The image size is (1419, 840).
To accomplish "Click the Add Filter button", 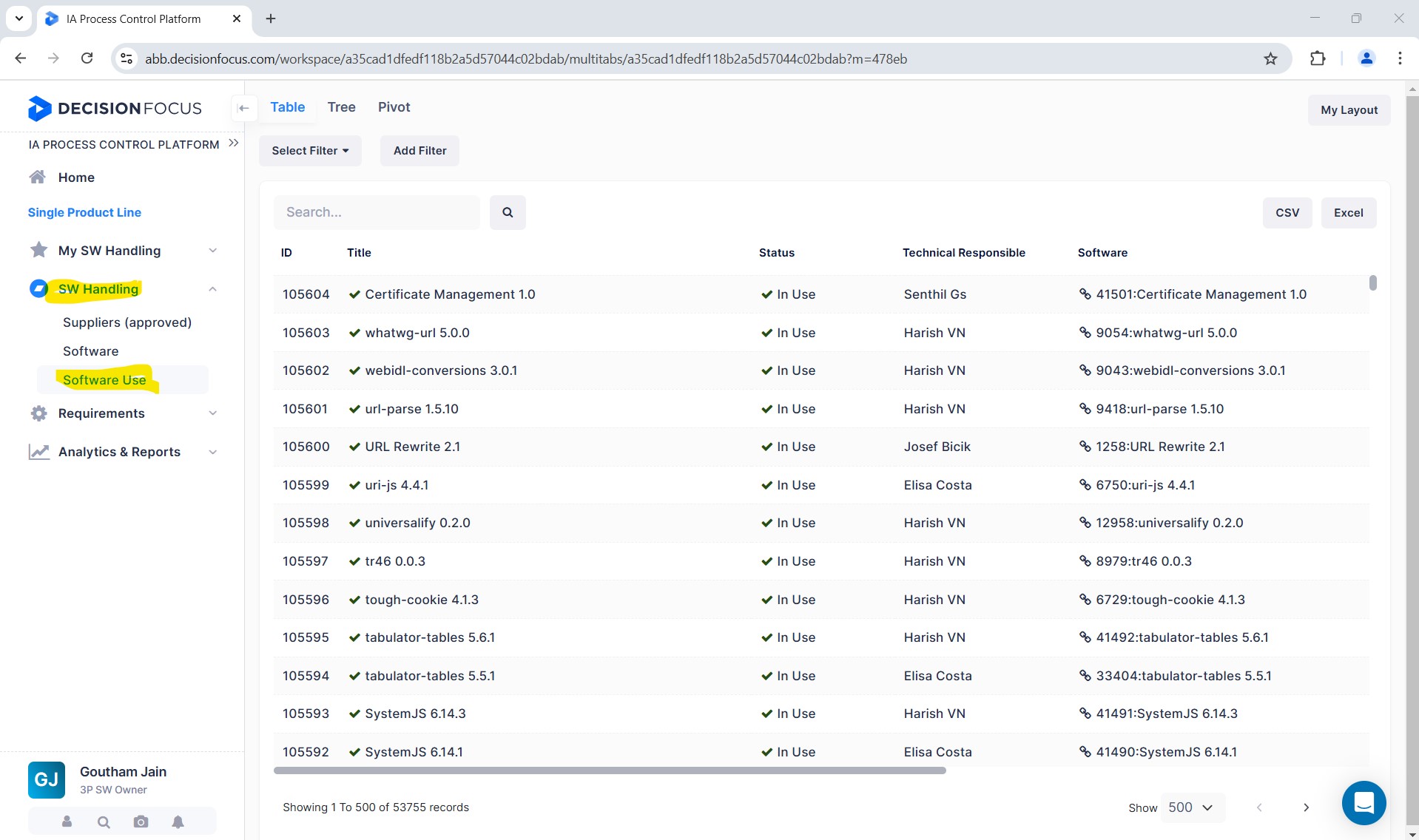I will (x=419, y=151).
